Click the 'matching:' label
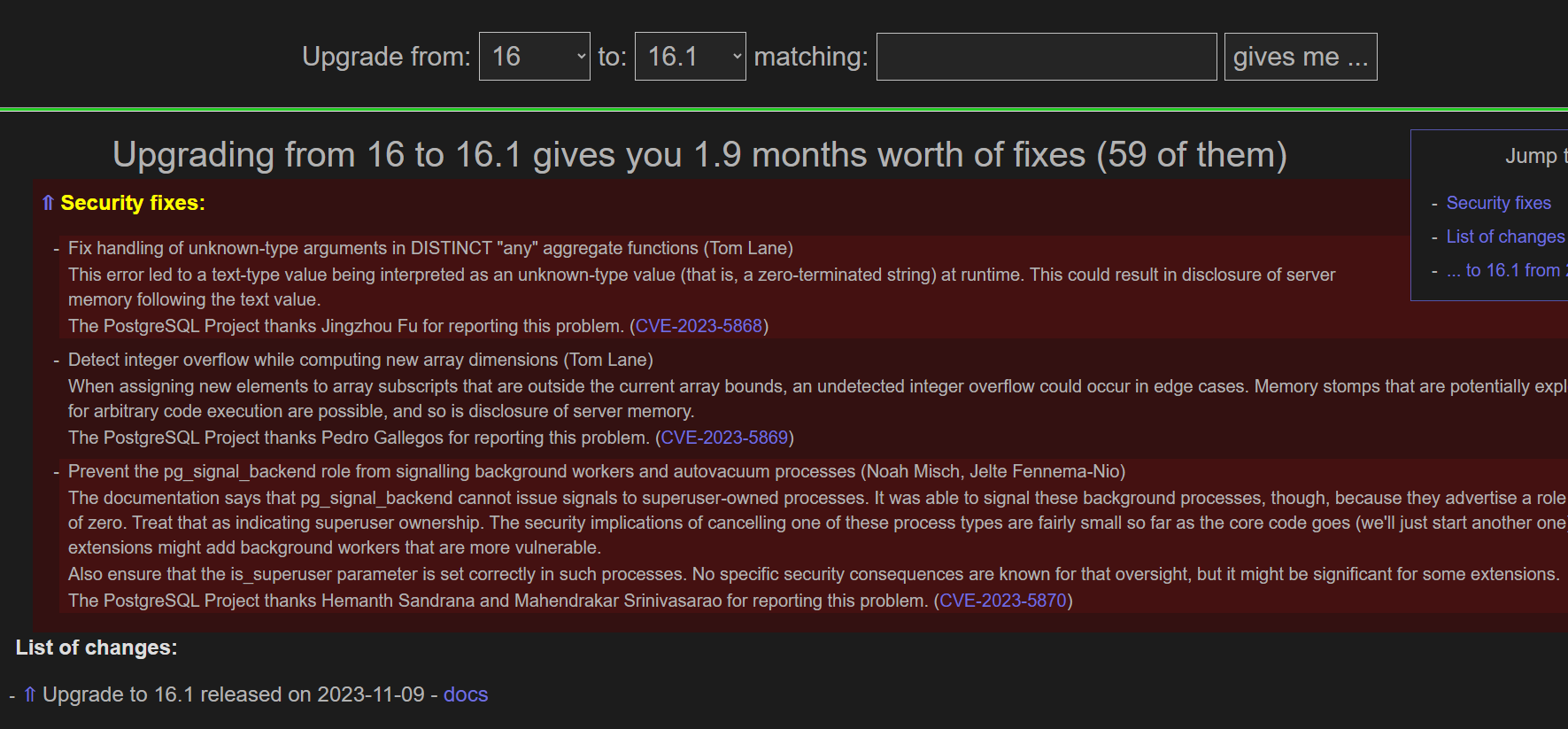Viewport: 1568px width, 729px height. [x=811, y=57]
